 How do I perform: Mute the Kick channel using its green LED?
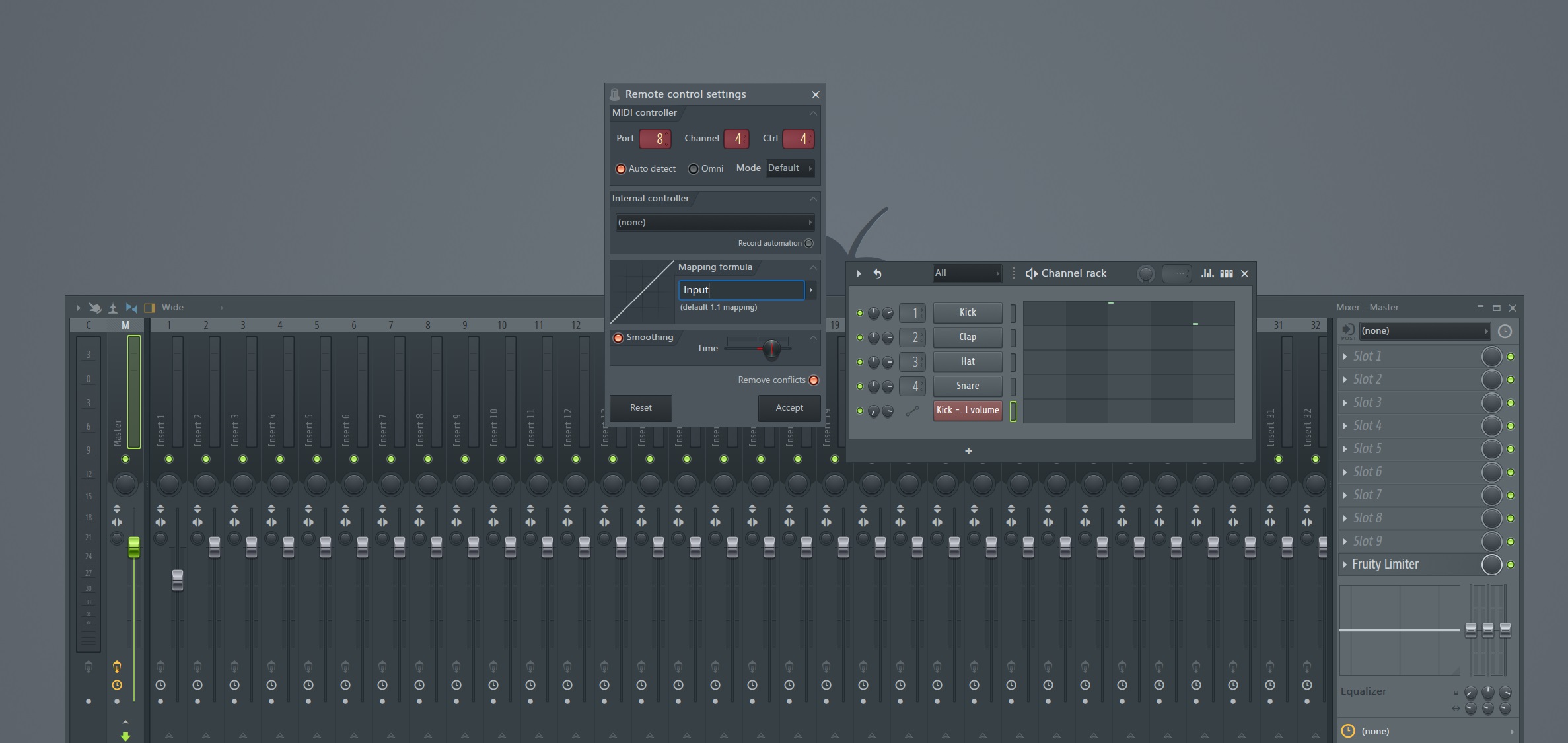[859, 313]
